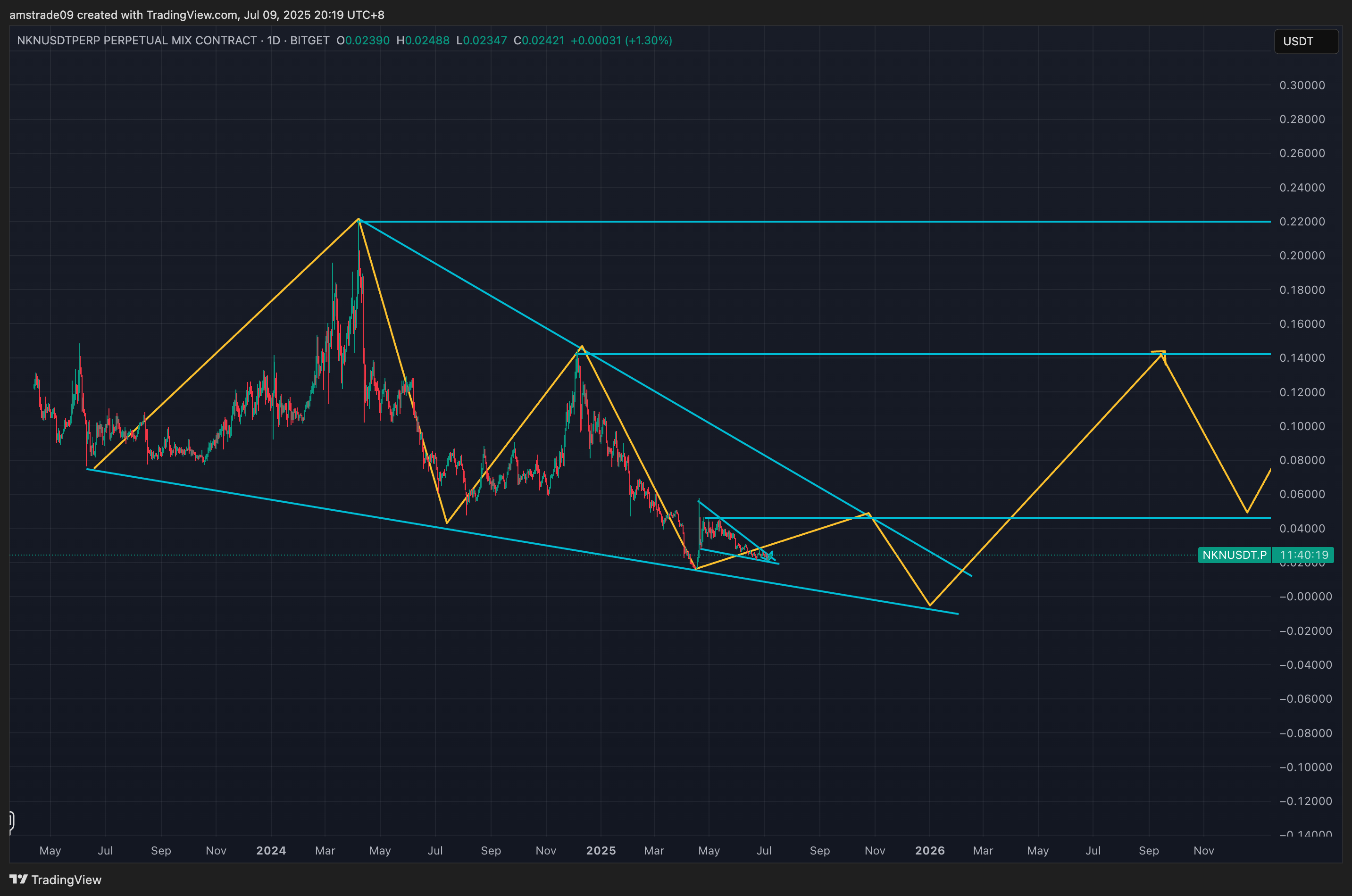1352x896 pixels.
Task: Click the 11:40:19 candle countdown label
Action: click(x=1303, y=555)
